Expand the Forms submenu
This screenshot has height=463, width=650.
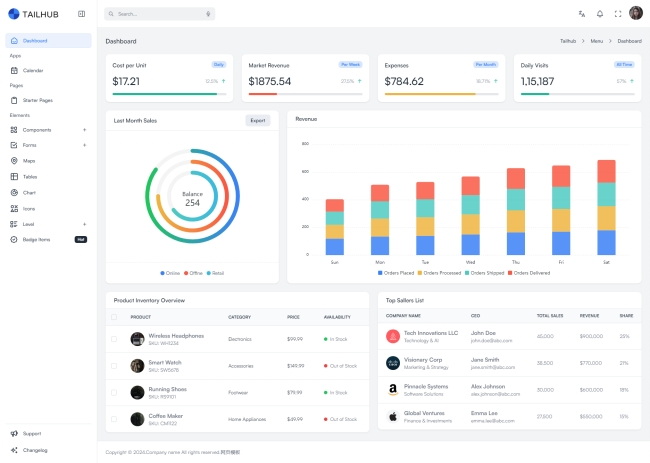(x=84, y=145)
